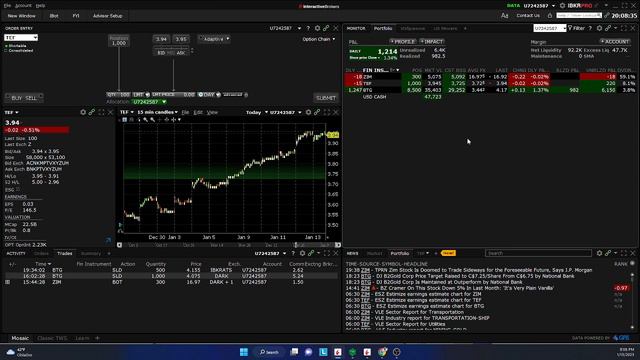This screenshot has width=640, height=360.
Task: Click News panel vertical scrollbar
Action: (632, 300)
